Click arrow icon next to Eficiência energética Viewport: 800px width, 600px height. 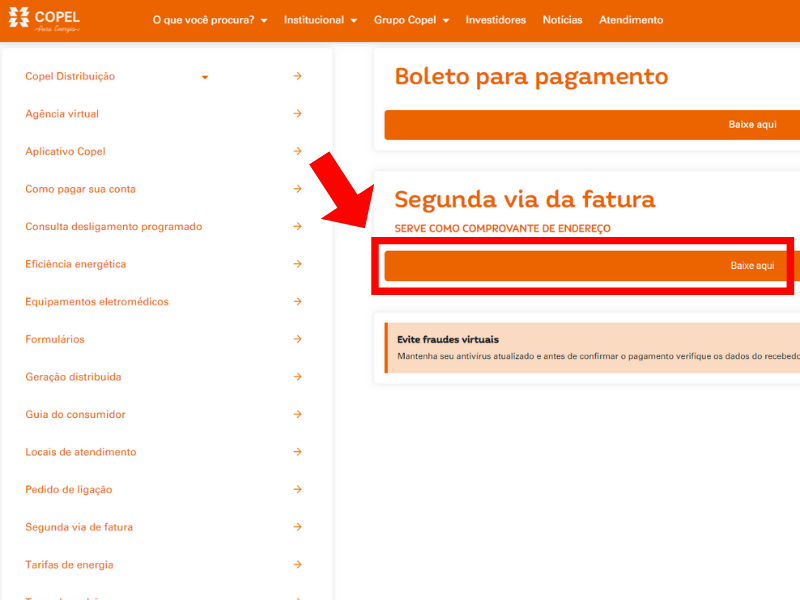point(298,264)
